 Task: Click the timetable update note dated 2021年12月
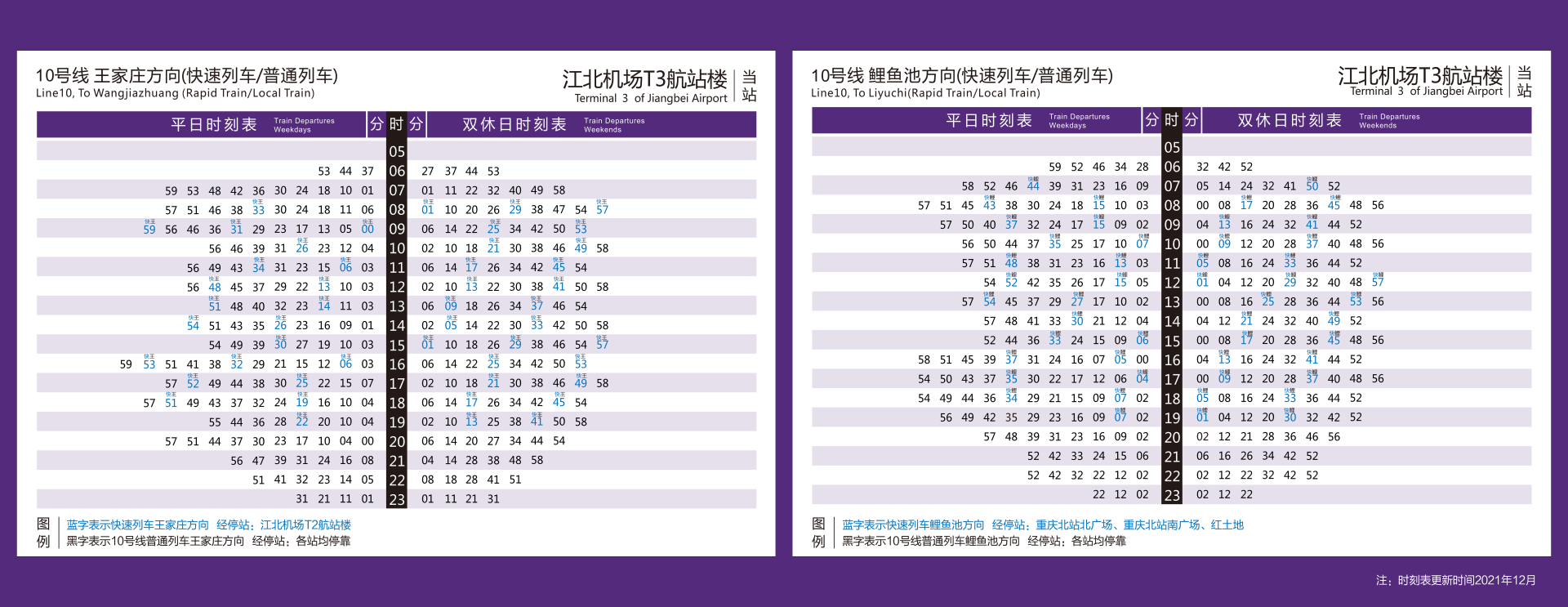tap(1455, 580)
